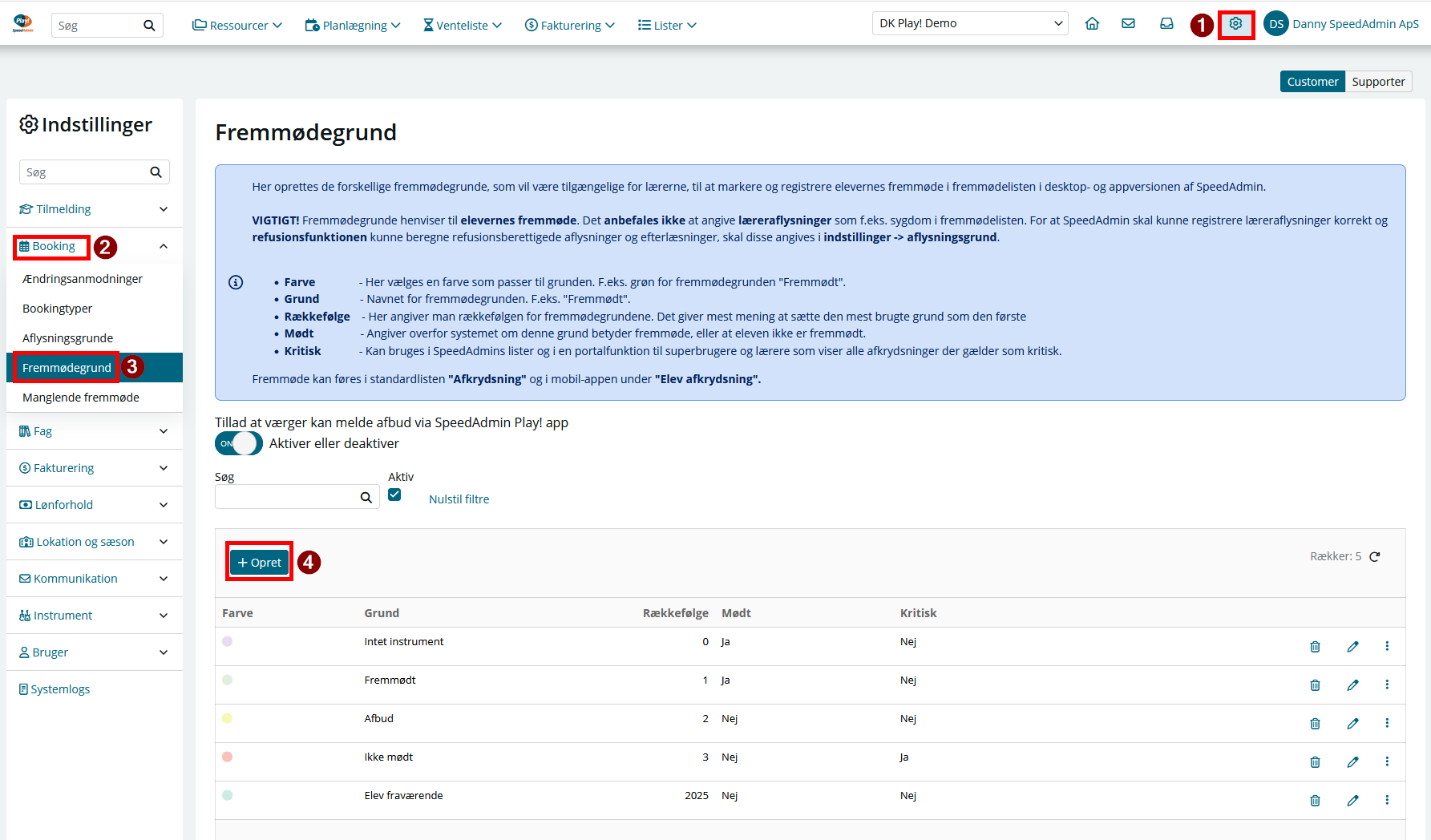Image resolution: width=1431 pixels, height=840 pixels.
Task: Click the Opret button
Action: [x=259, y=563]
